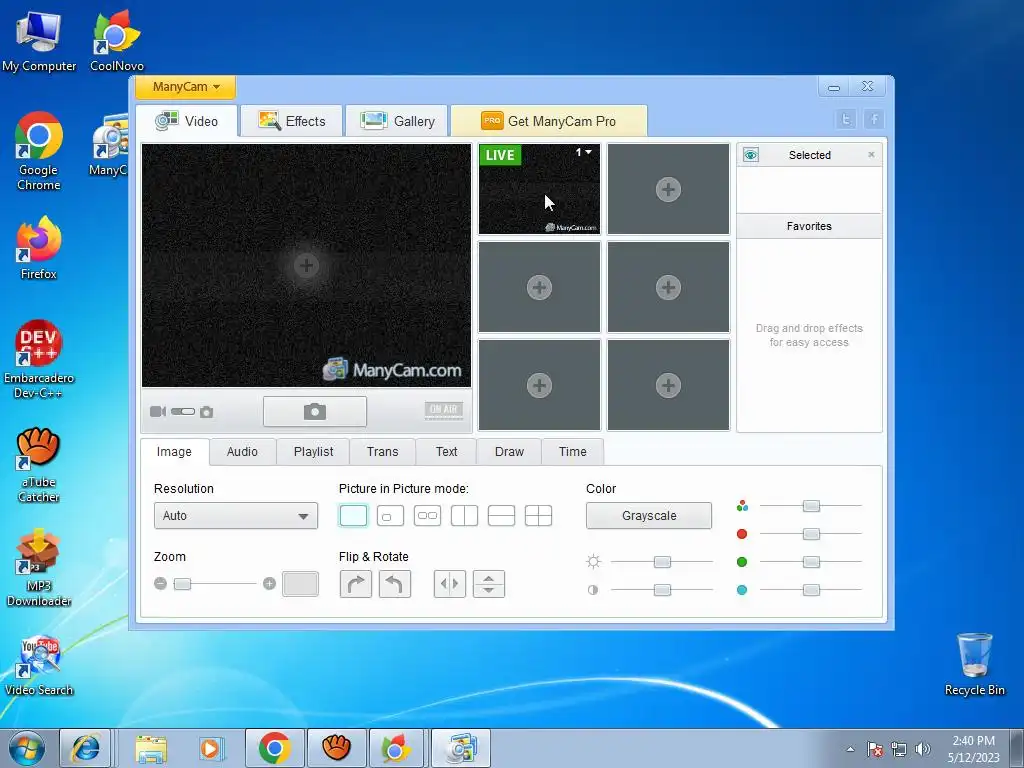The width and height of the screenshot is (1024, 768).
Task: Click the zoom in plus icon
Action: pos(269,583)
